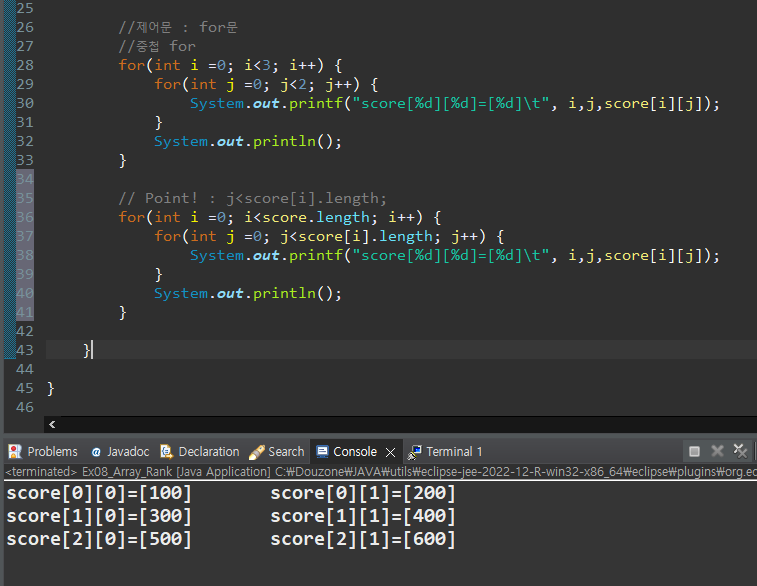The image size is (757, 586).
Task: Click the Remove Launch icon
Action: click(717, 451)
